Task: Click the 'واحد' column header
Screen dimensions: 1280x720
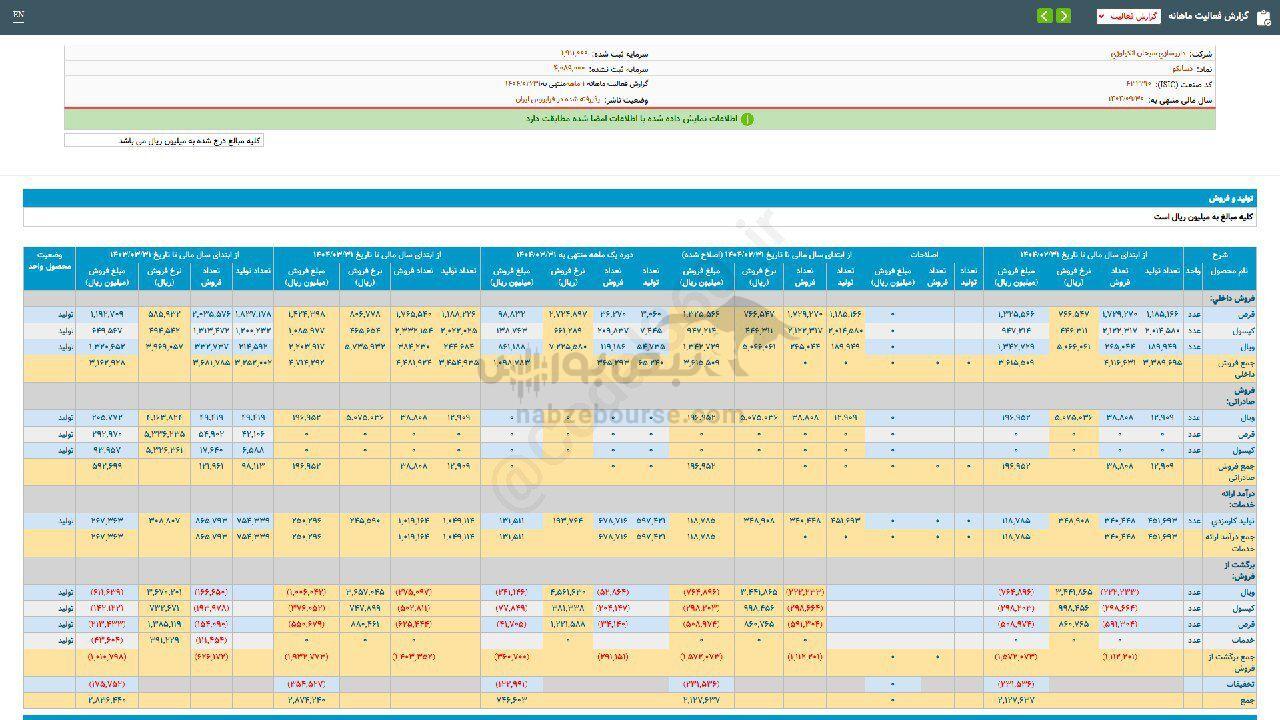Action: pyautogui.click(x=1194, y=271)
